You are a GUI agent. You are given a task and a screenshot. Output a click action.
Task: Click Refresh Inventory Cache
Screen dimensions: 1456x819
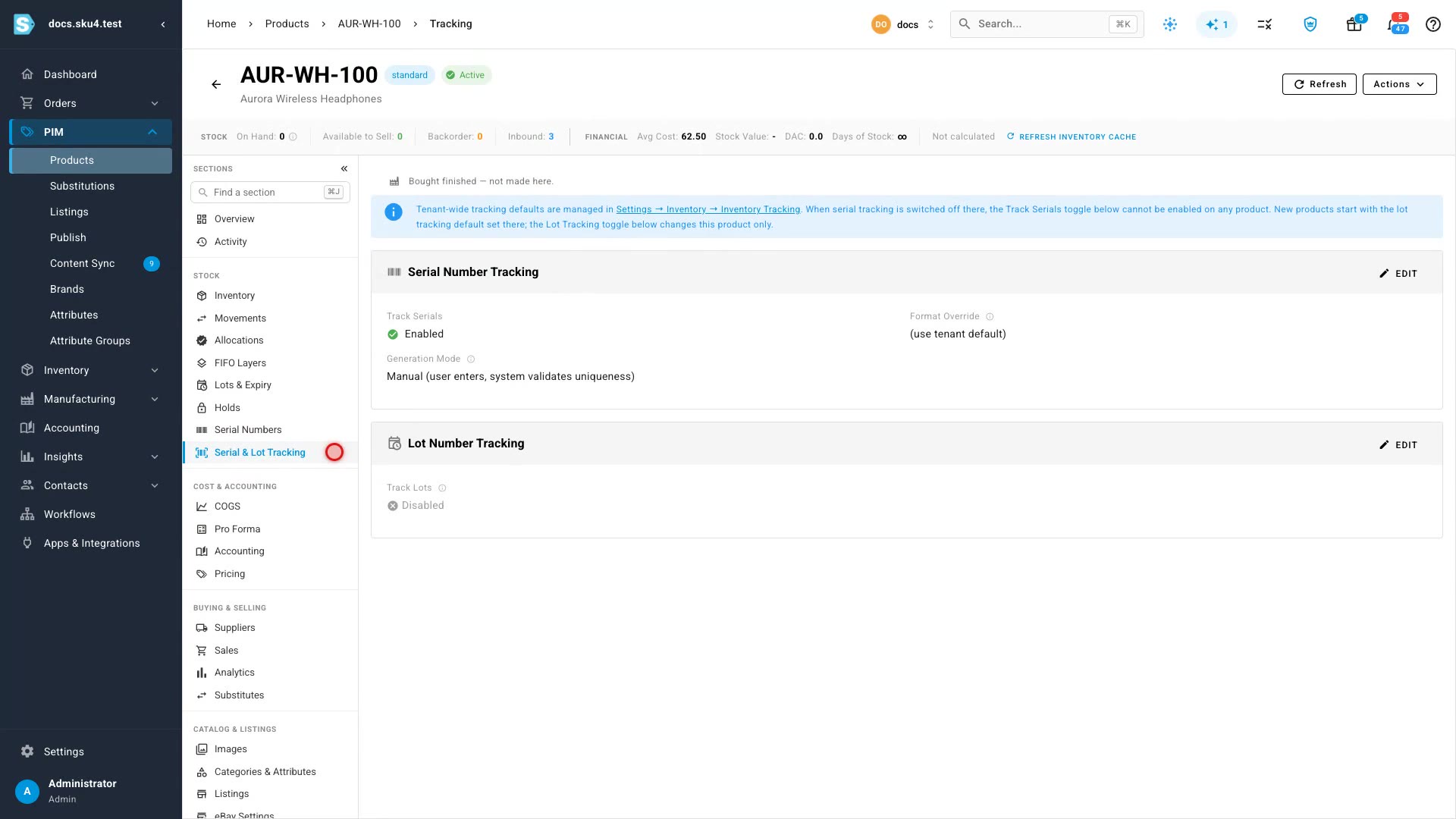pos(1071,137)
